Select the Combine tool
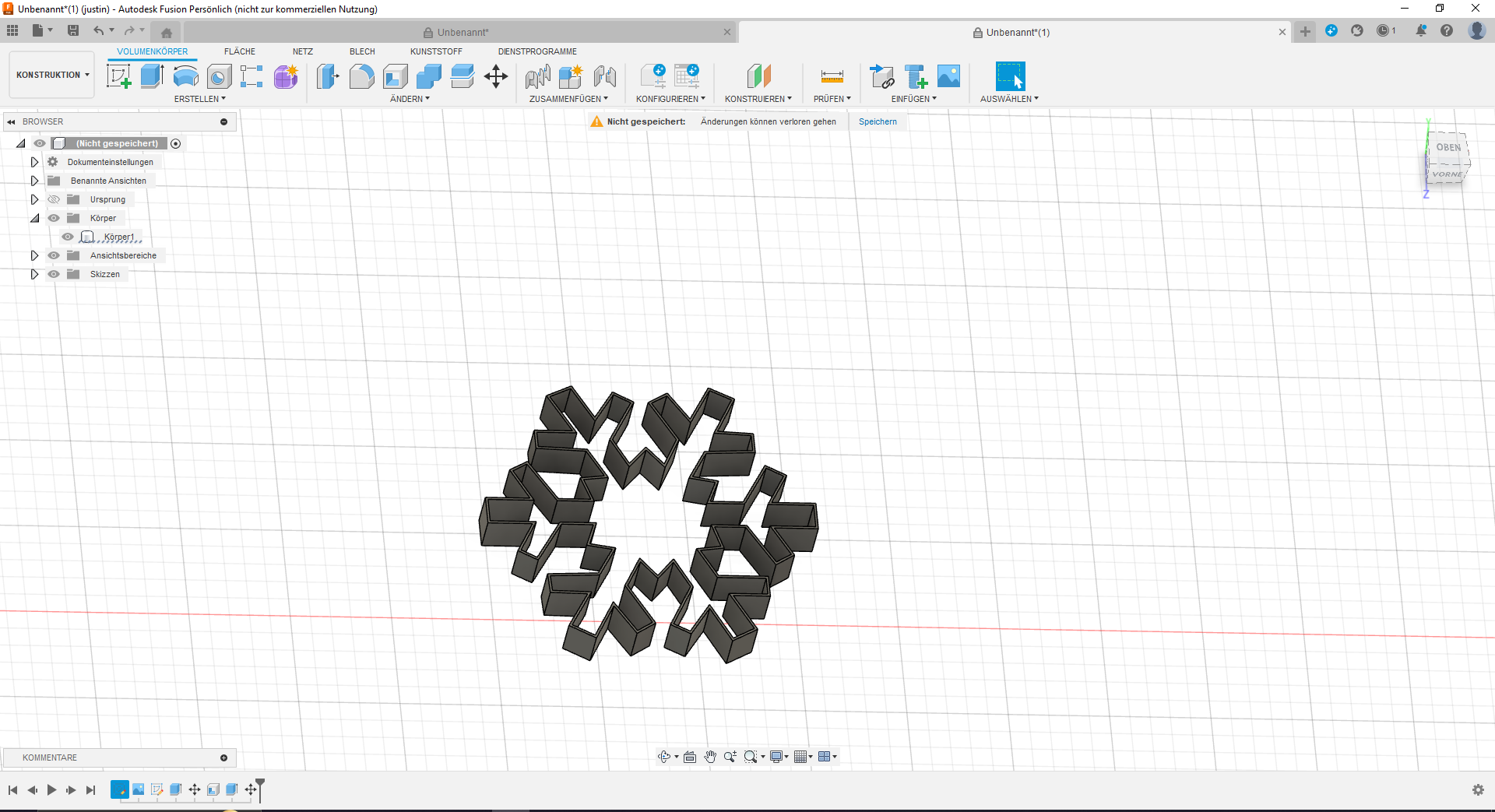Viewport: 1495px width, 812px height. click(x=428, y=76)
